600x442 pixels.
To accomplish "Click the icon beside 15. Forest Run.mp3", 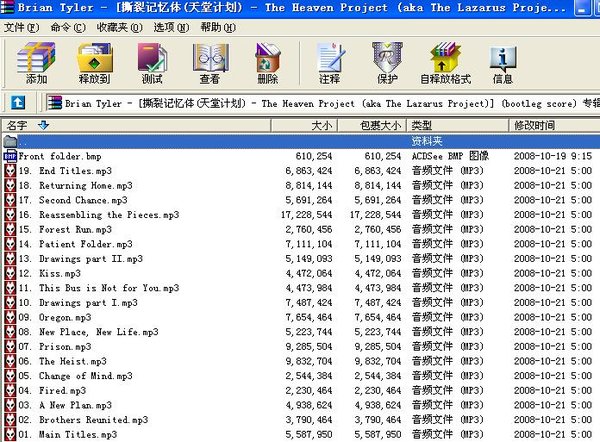I will [x=10, y=230].
